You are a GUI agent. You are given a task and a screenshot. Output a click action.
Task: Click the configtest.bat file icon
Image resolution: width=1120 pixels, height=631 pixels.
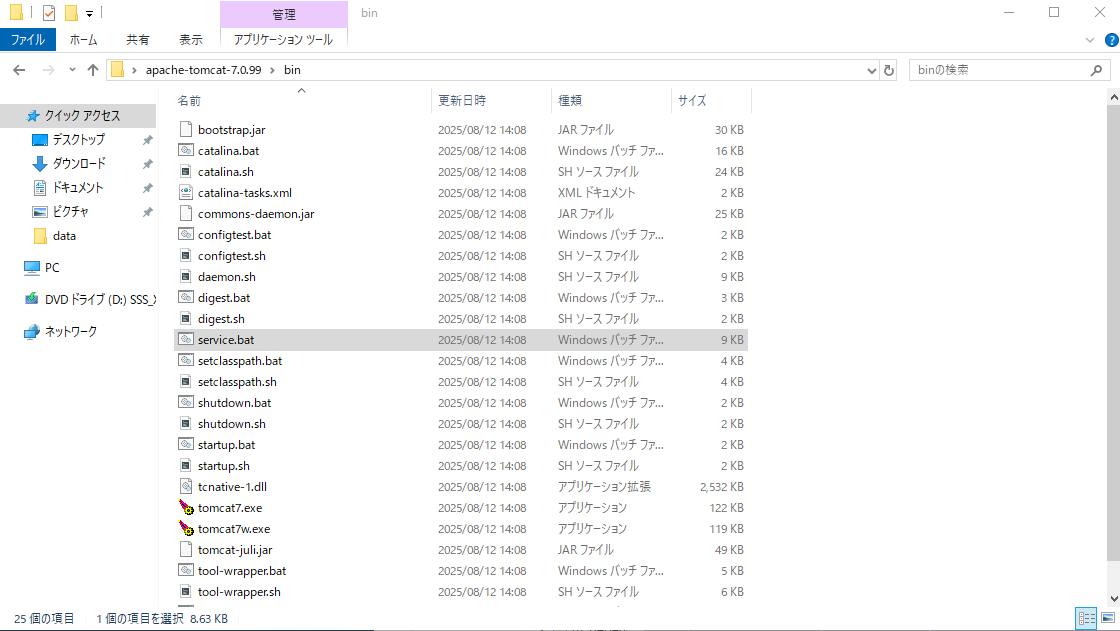[x=186, y=234]
